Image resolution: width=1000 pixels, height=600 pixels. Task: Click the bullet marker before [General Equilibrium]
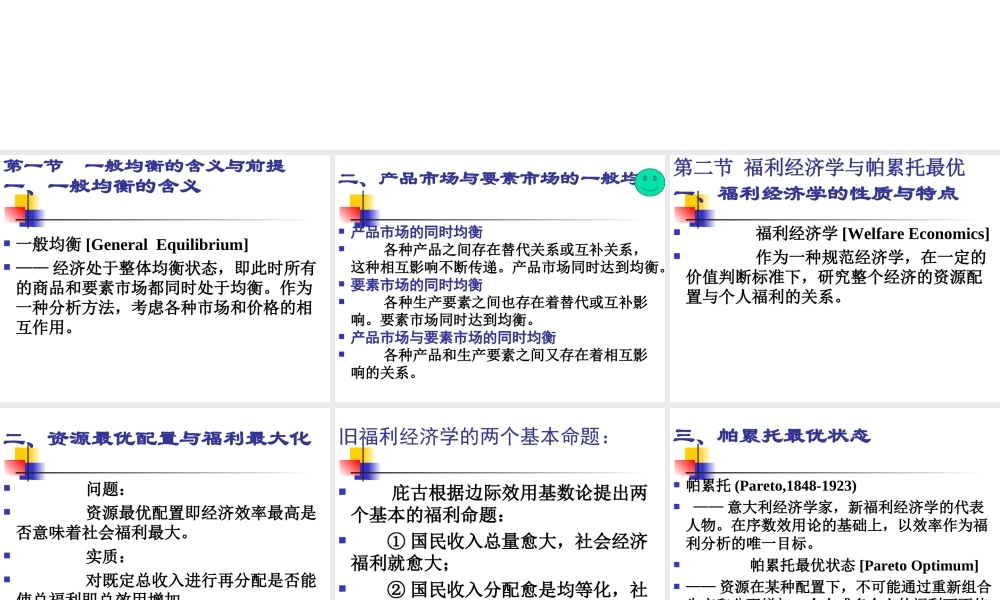click(x=9, y=244)
